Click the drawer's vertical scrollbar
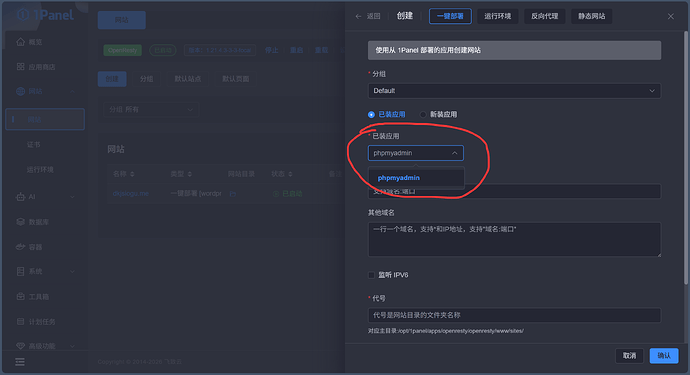Viewport: 690px width, 375px height. point(686,158)
